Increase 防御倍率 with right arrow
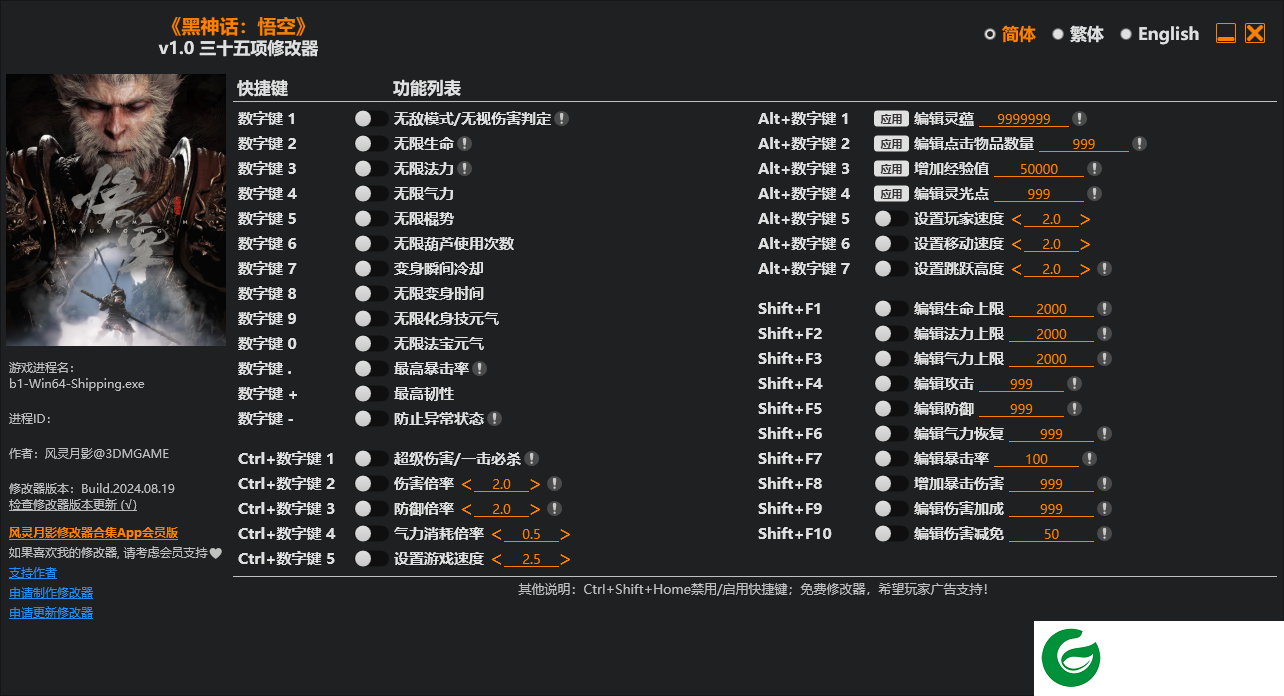1284x696 pixels. [535, 509]
